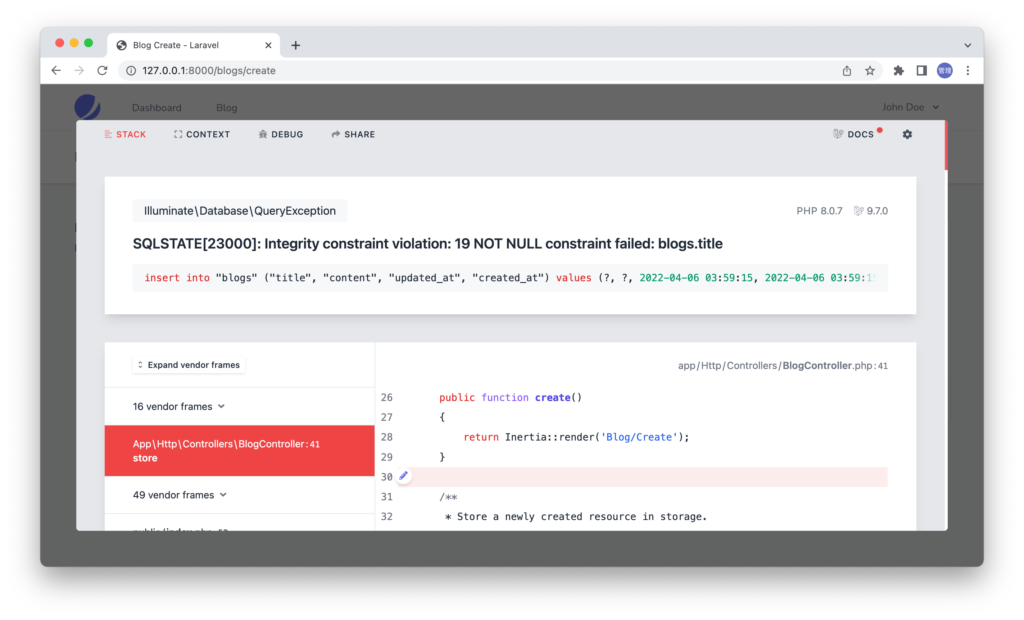The height and width of the screenshot is (620, 1024).
Task: Navigate to the Dashboard link
Action: [x=157, y=107]
